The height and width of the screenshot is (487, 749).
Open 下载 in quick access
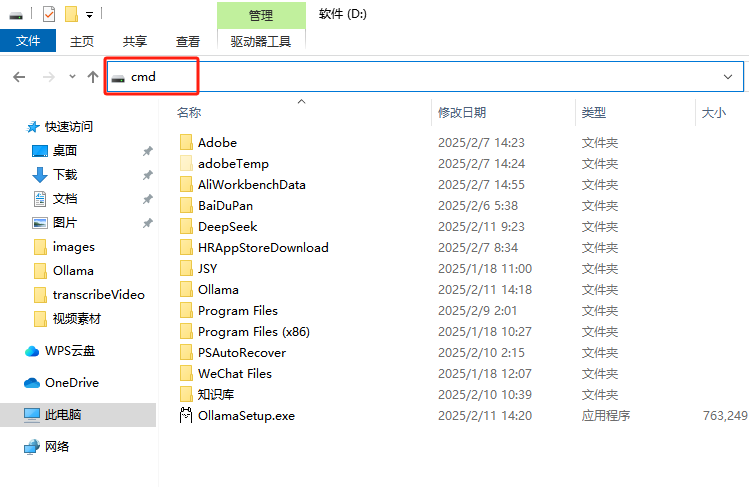pyautogui.click(x=64, y=174)
